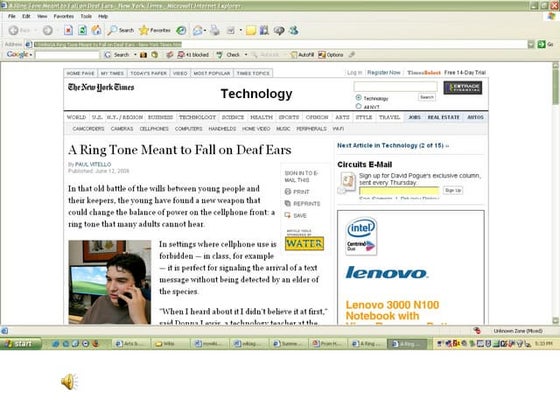Open Favorites star toolbar button
The image size is (560, 420).
coord(155,30)
